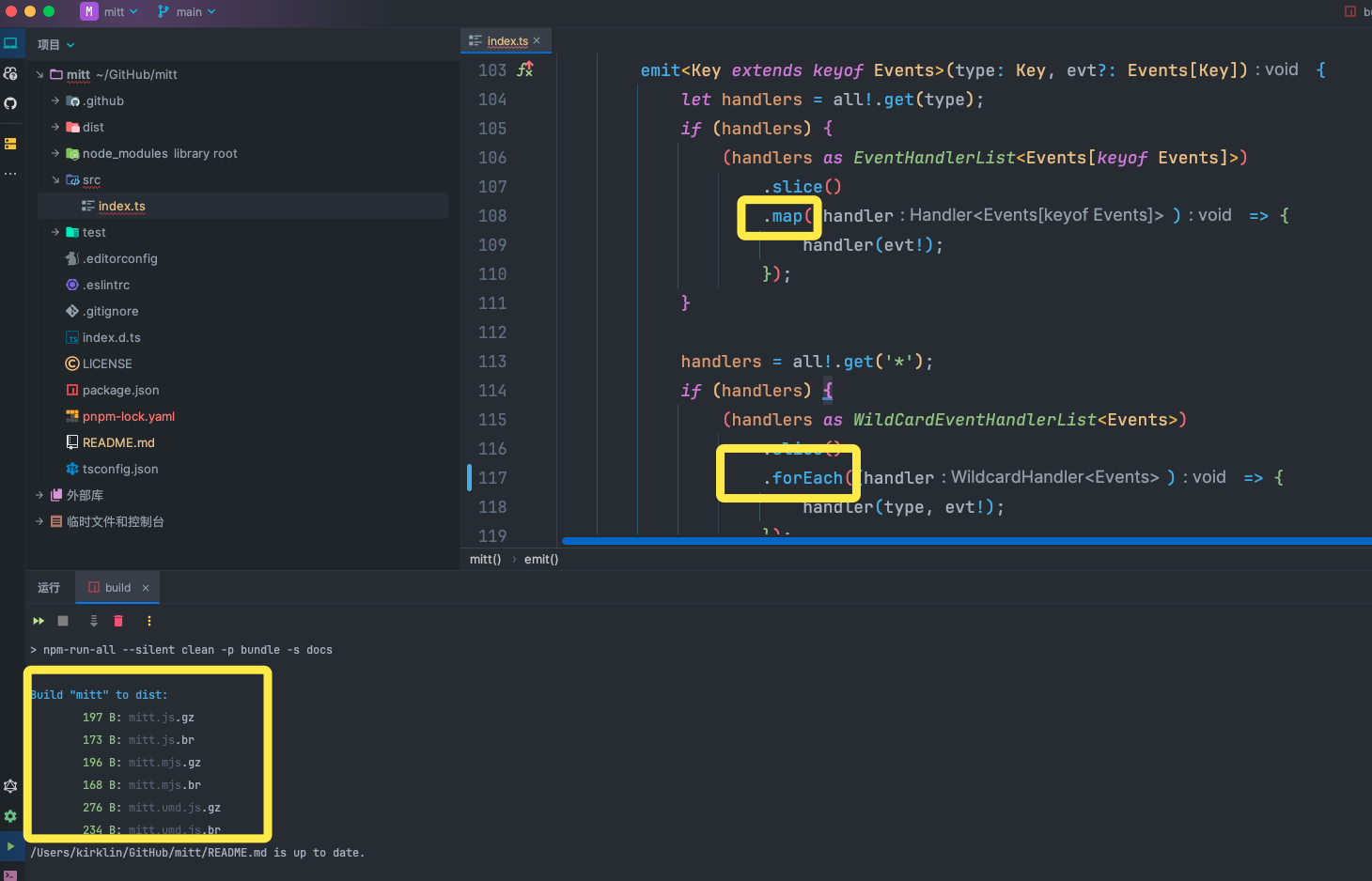Expand the test folder

click(x=55, y=232)
